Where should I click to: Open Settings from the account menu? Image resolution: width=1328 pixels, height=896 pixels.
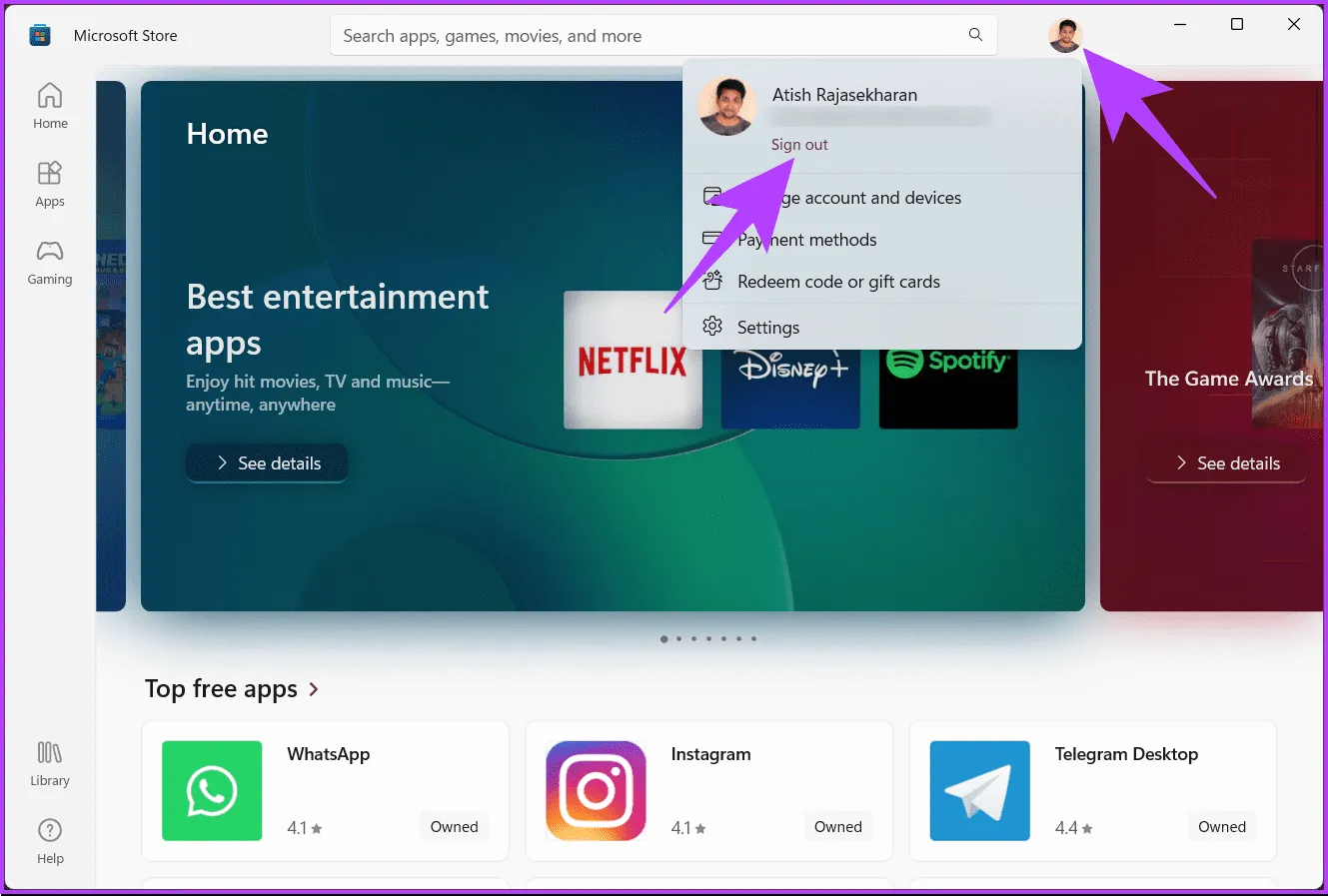click(x=767, y=328)
